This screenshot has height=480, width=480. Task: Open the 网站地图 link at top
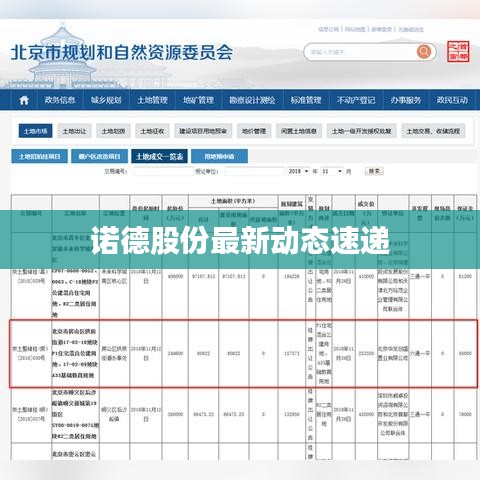pos(355,29)
